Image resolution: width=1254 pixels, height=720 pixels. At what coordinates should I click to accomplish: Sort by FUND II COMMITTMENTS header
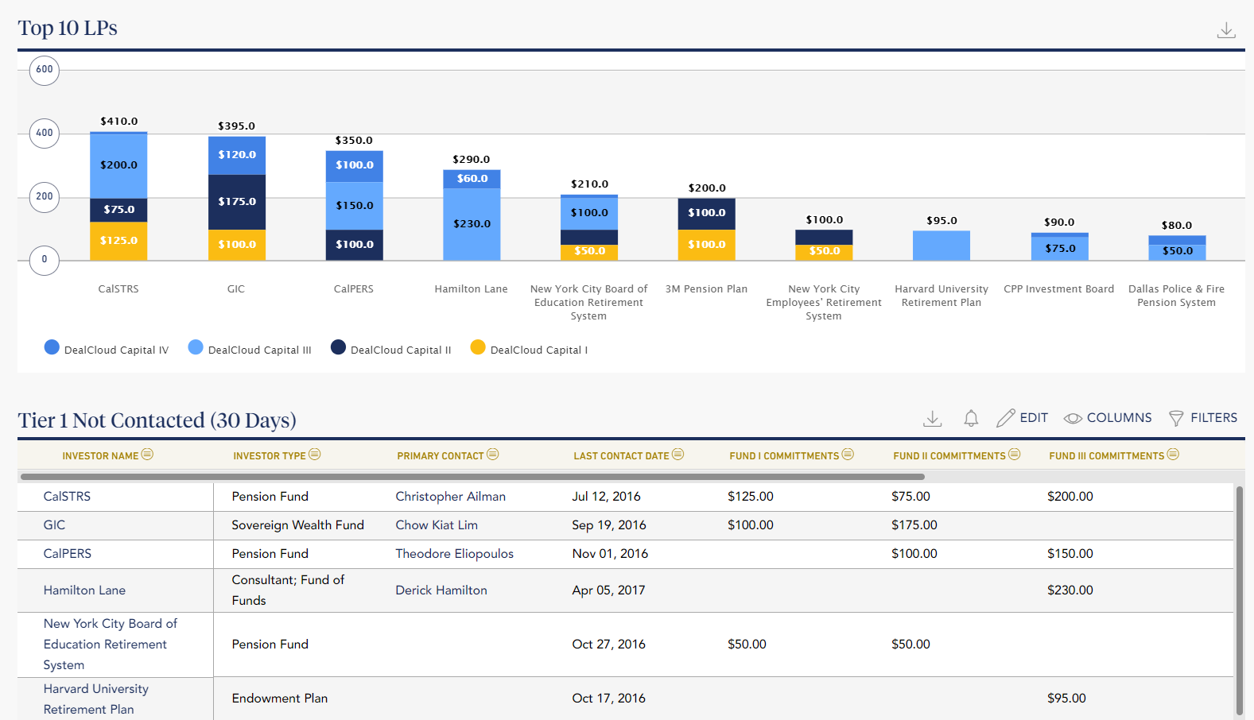click(949, 456)
